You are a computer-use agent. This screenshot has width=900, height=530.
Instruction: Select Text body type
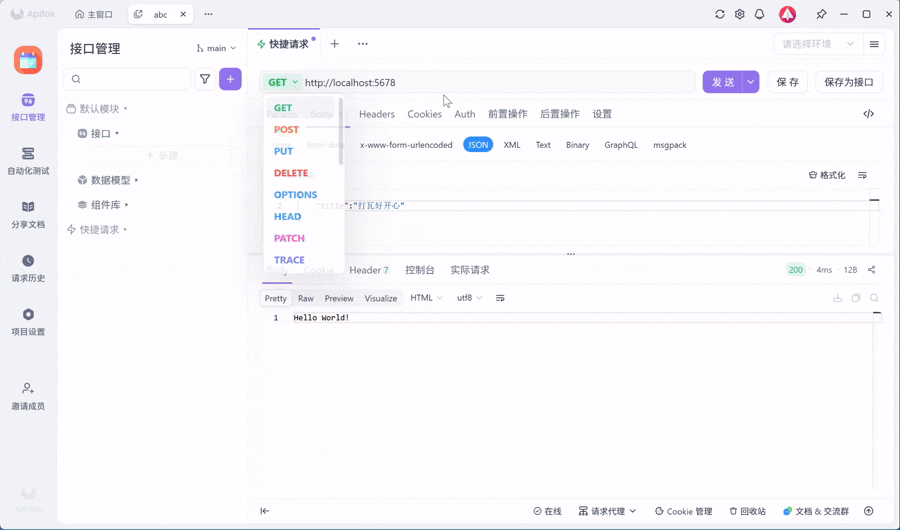point(543,145)
